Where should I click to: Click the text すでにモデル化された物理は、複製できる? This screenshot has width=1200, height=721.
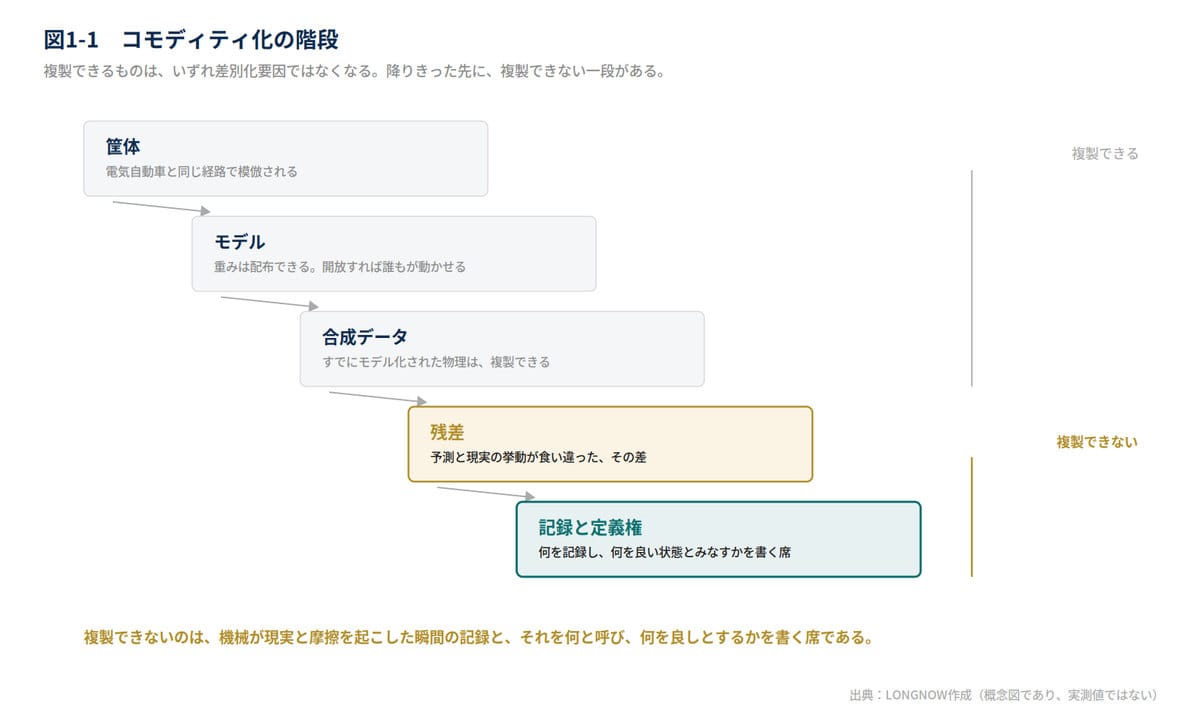pos(436,362)
